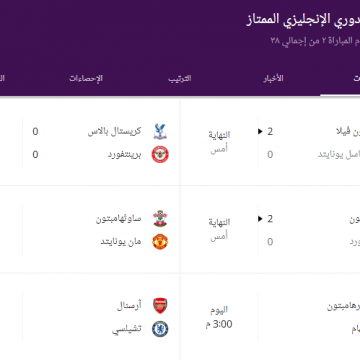
Task: Open Arsenal vs Chelsea 3:00 kickoff time
Action: click(x=219, y=324)
